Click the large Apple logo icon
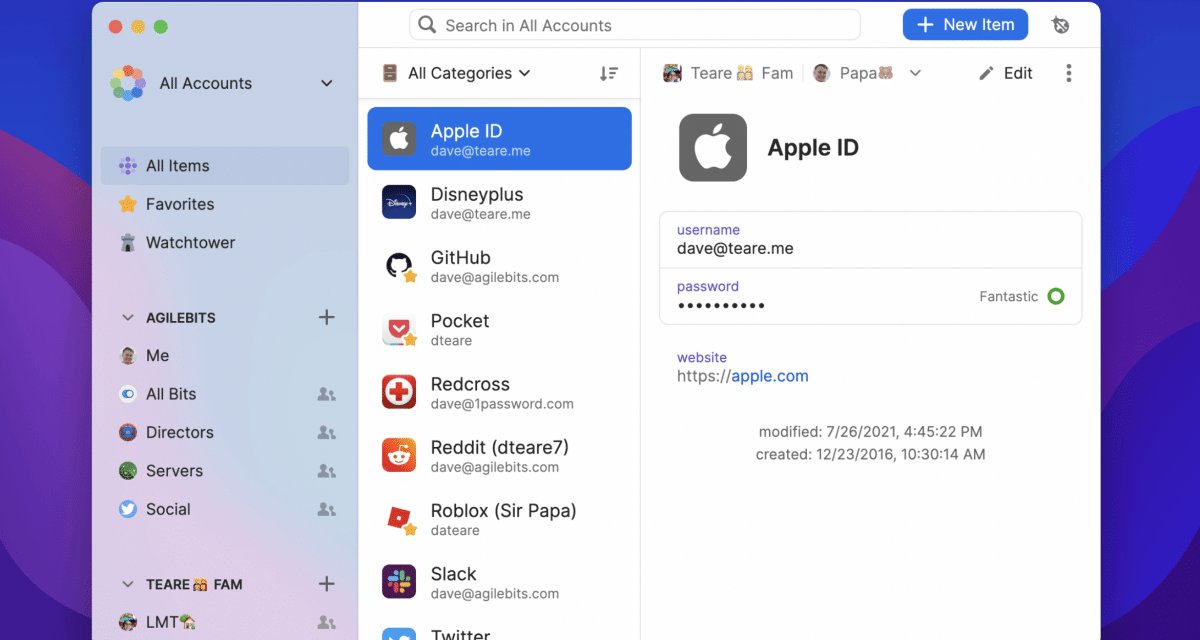Viewport: 1200px width, 640px height. click(x=713, y=148)
